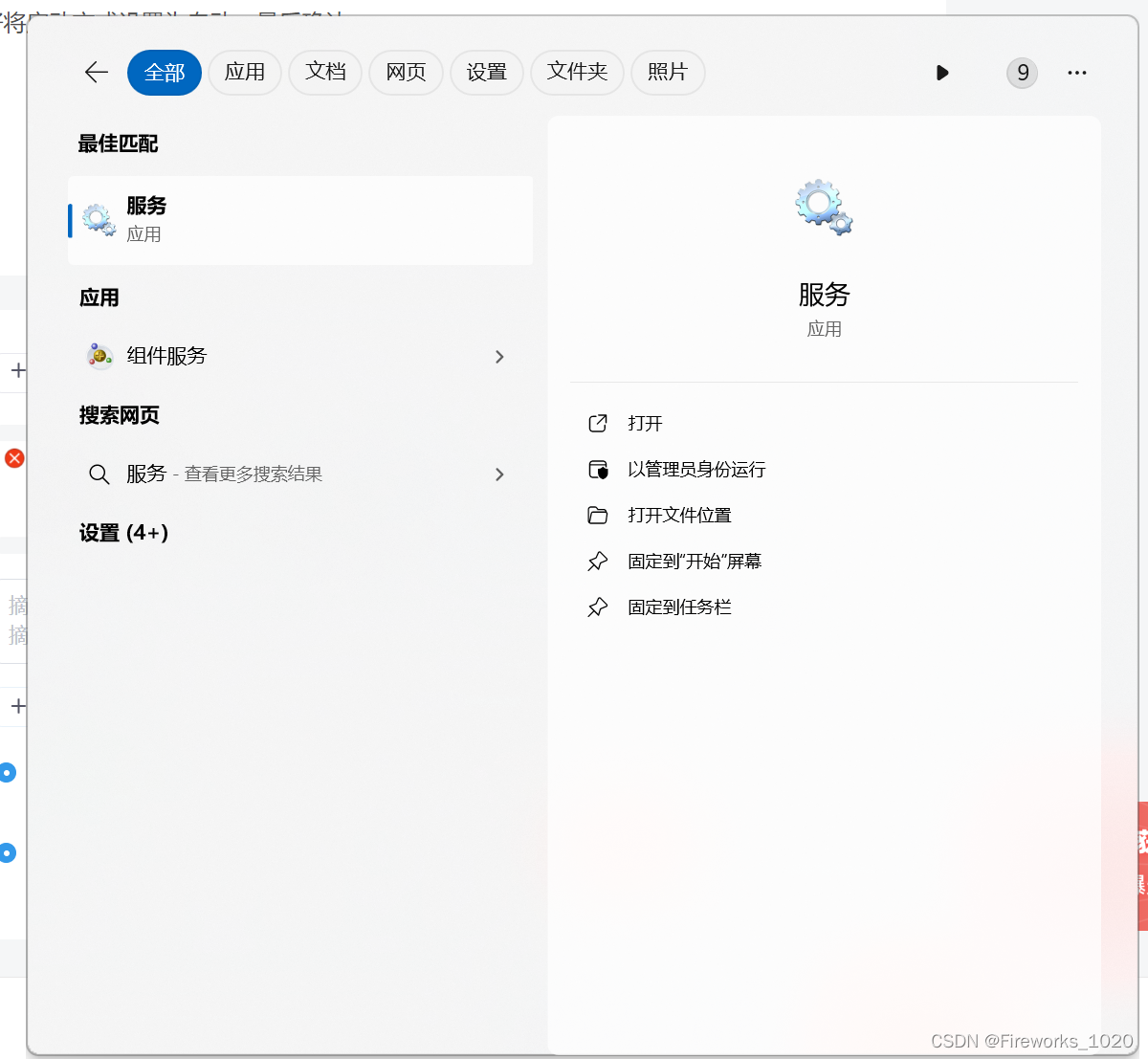The width and height of the screenshot is (1148, 1059).
Task: Open 服务 best match result
Action: click(x=300, y=220)
